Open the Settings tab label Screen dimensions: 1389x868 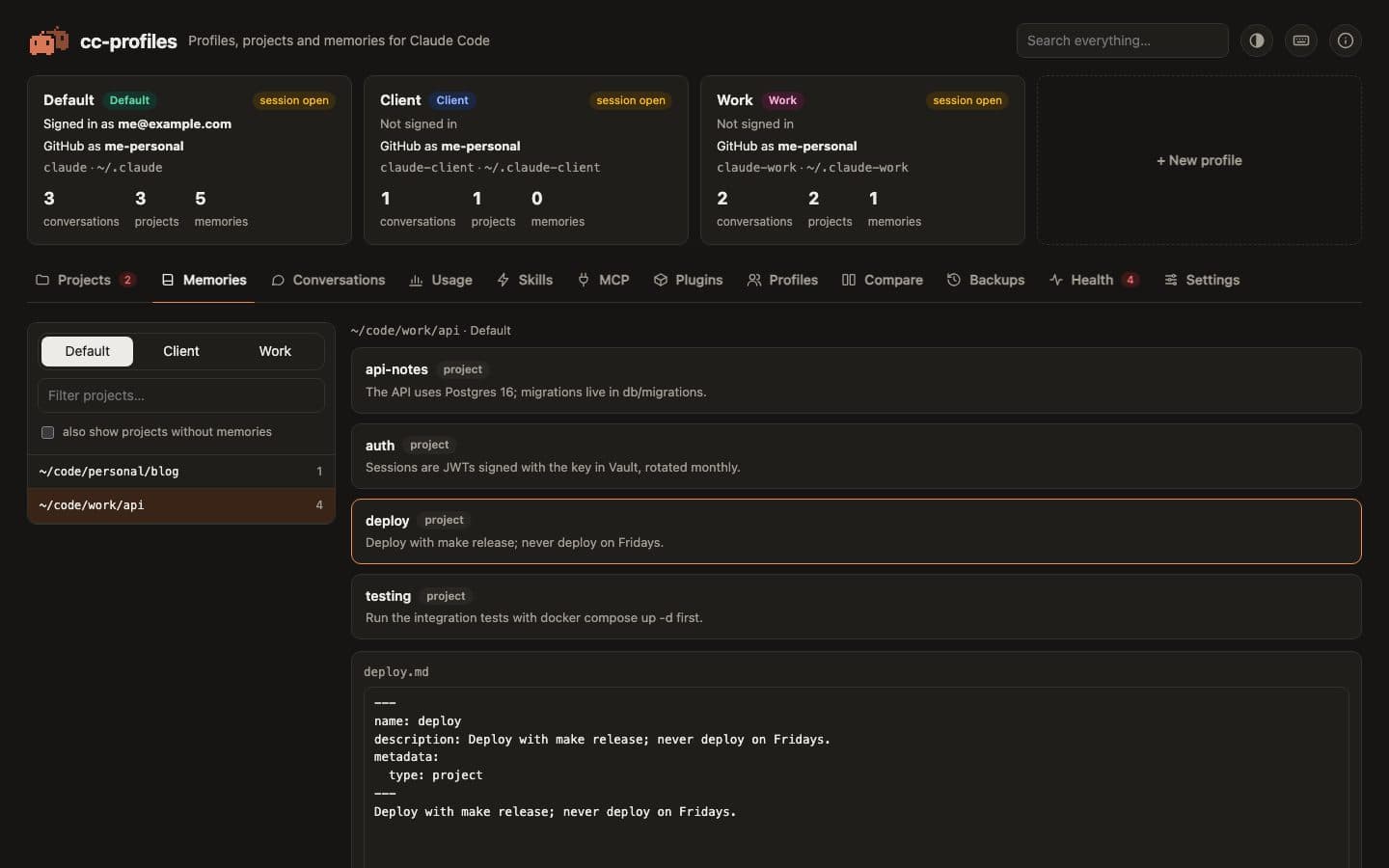click(x=1212, y=280)
